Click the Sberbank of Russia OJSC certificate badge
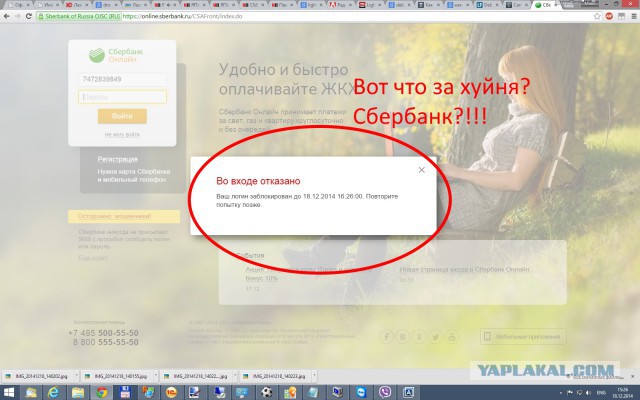 [x=79, y=17]
